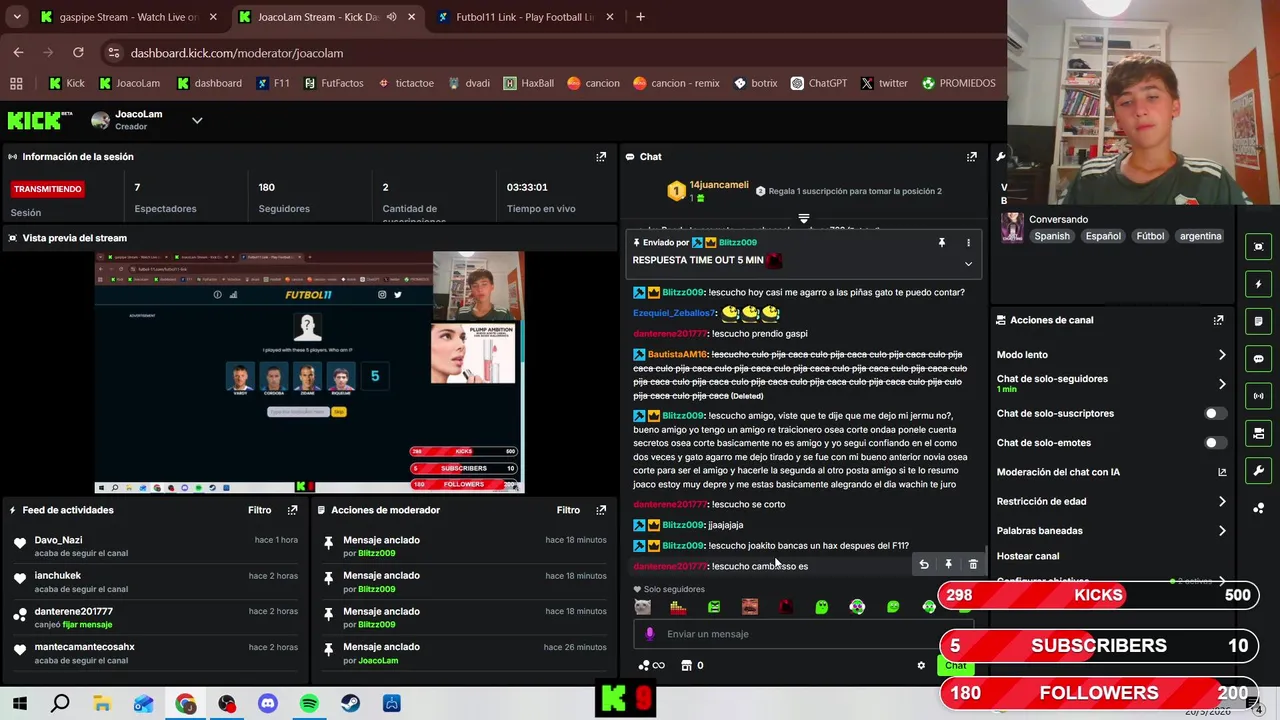Pop out the Feed de actividades panel
Image resolution: width=1280 pixels, height=720 pixels.
(x=292, y=510)
